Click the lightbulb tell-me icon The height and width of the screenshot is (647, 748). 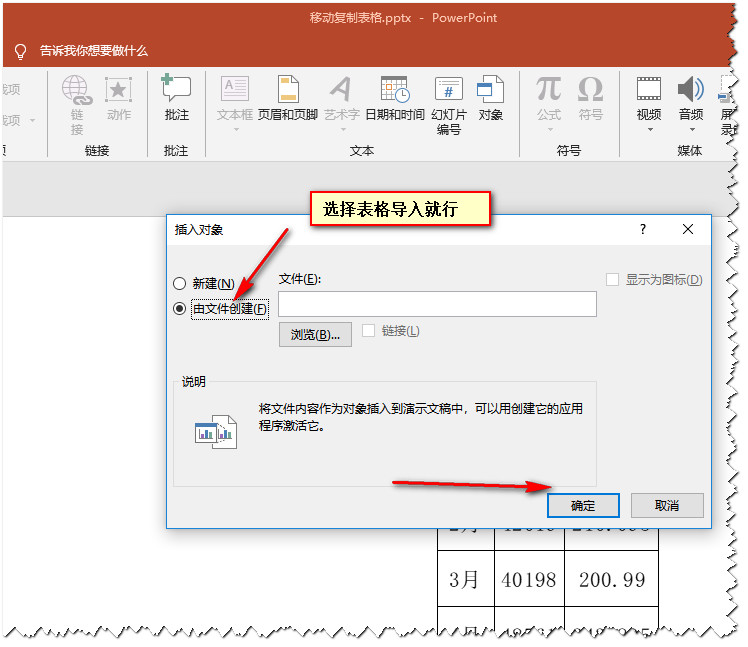20,51
